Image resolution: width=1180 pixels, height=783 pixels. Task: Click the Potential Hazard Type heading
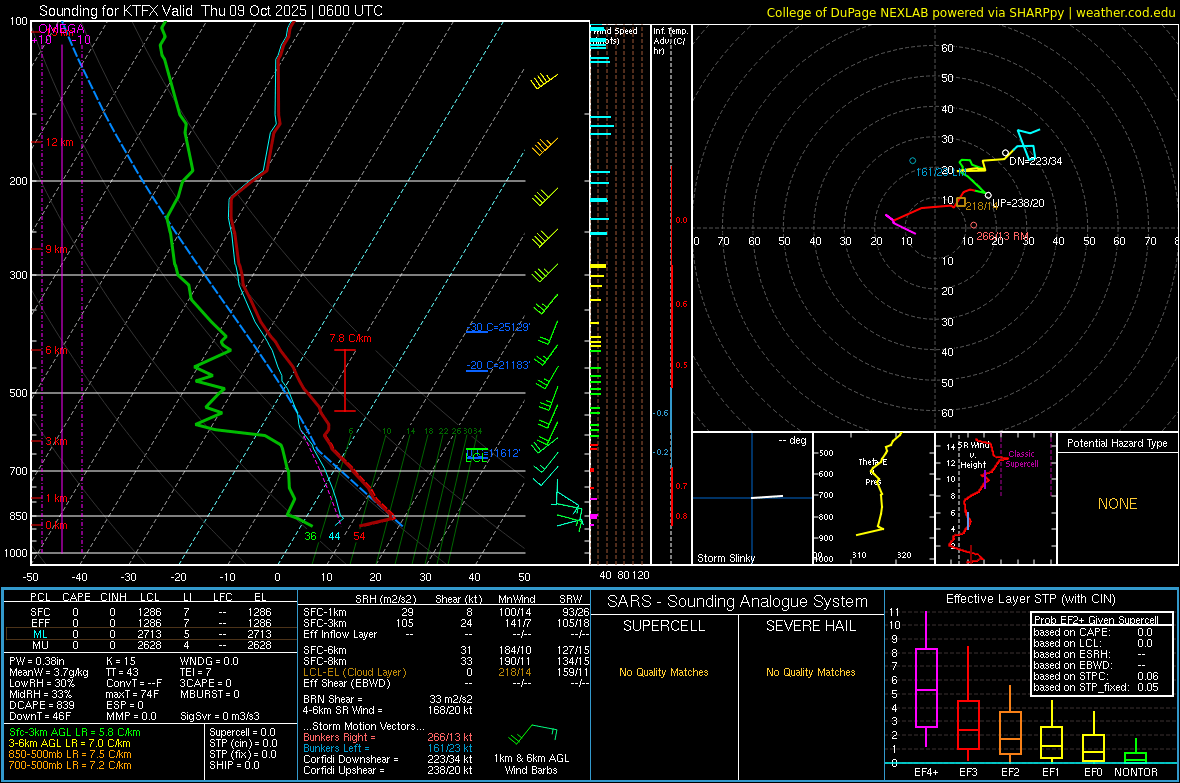1117,443
